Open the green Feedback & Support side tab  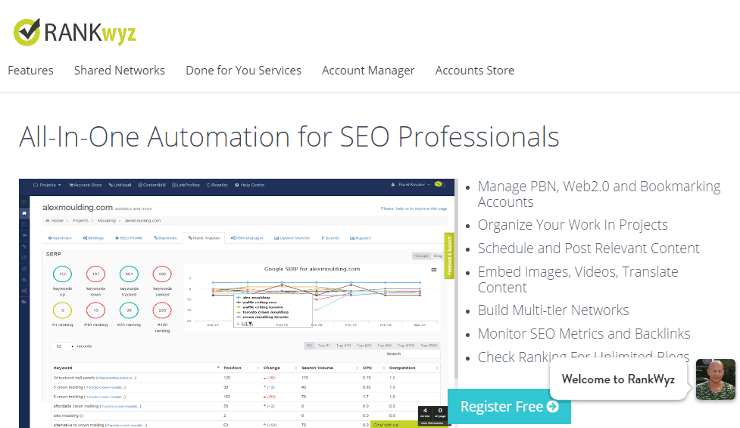449,256
